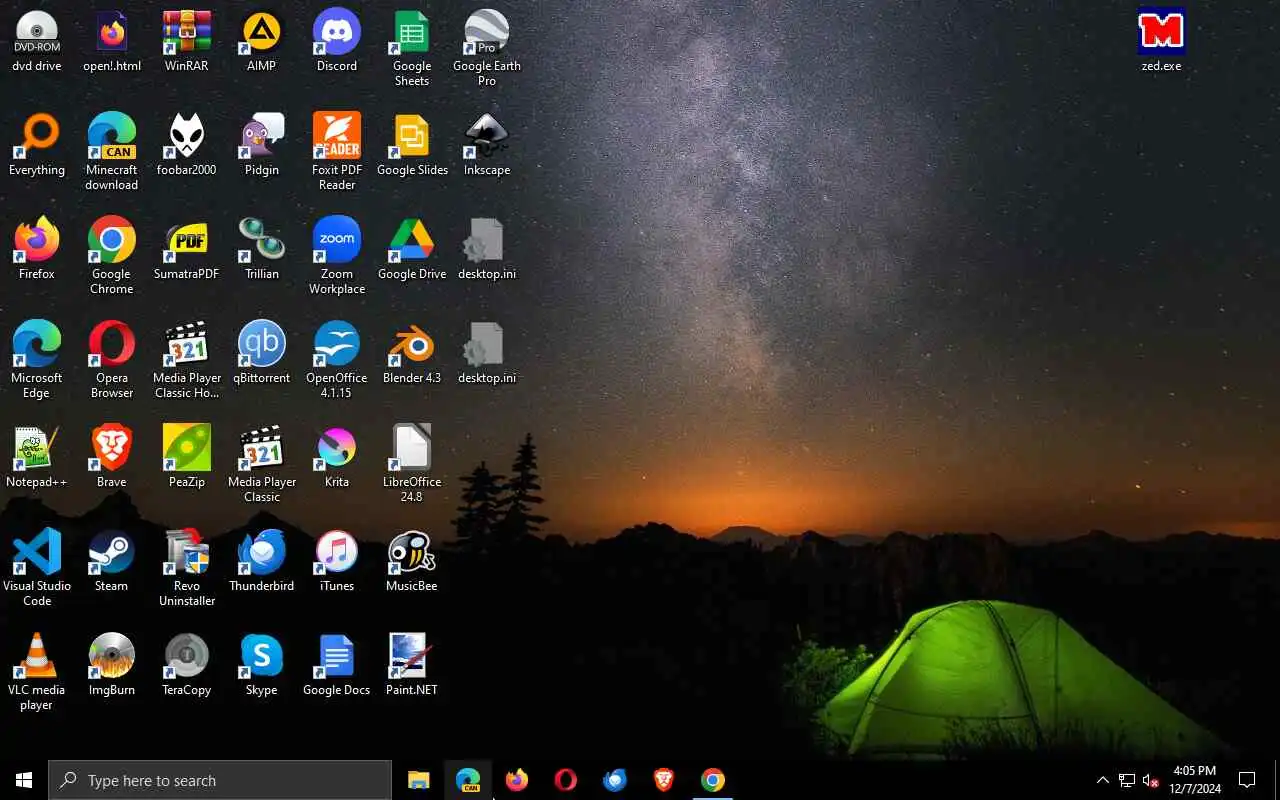
Task: Click the taskbar search box
Action: coord(220,780)
